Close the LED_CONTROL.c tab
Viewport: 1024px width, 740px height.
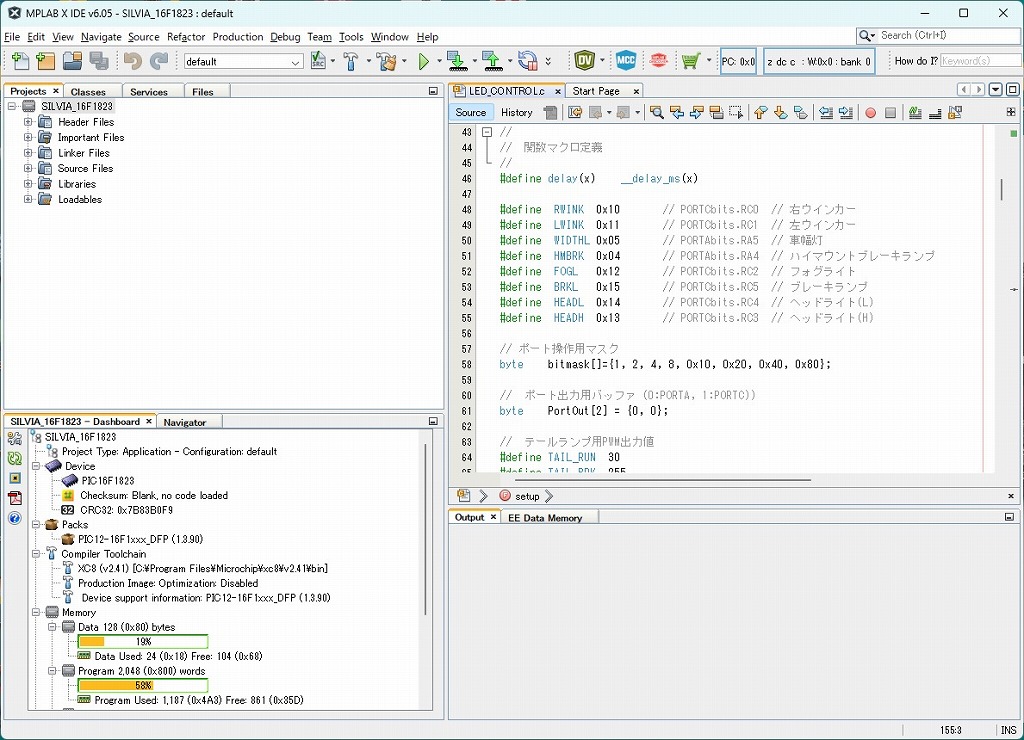(558, 91)
